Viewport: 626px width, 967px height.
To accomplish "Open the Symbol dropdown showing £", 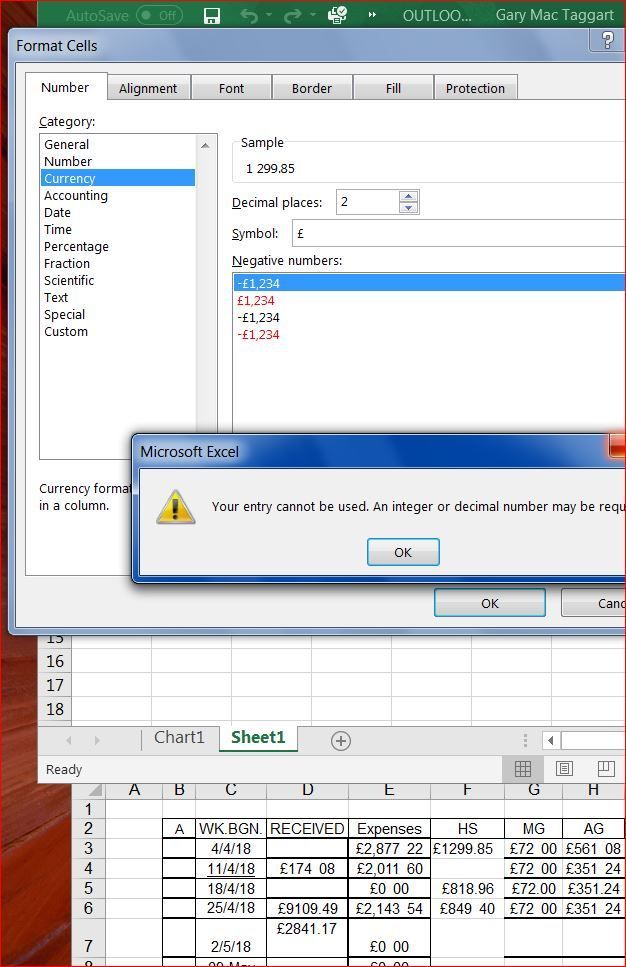I will (458, 234).
